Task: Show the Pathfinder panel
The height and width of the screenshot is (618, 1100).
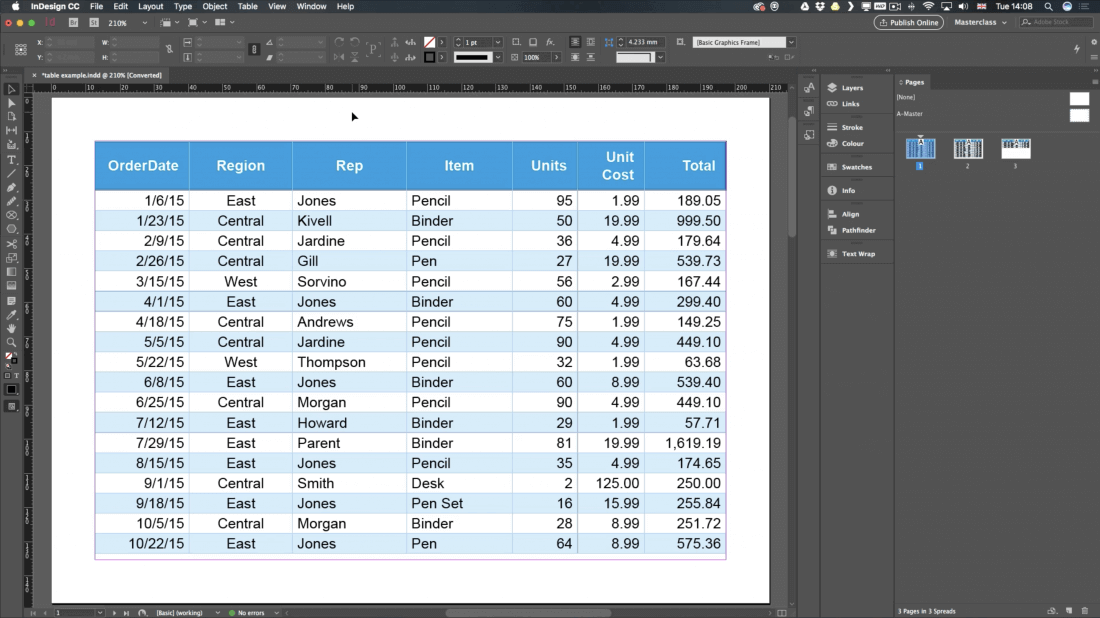Action: (853, 230)
